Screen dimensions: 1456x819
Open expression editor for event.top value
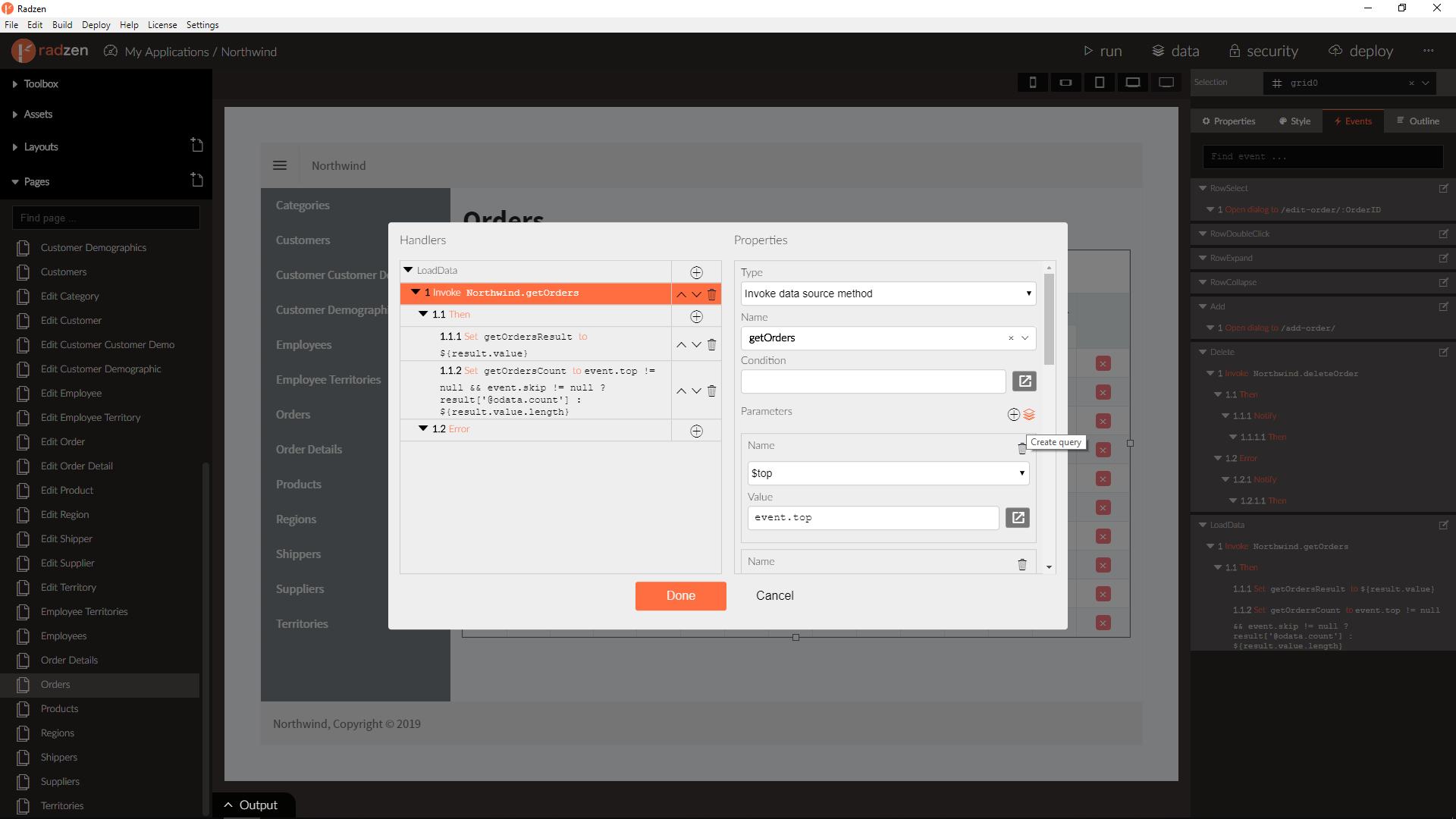click(1018, 517)
